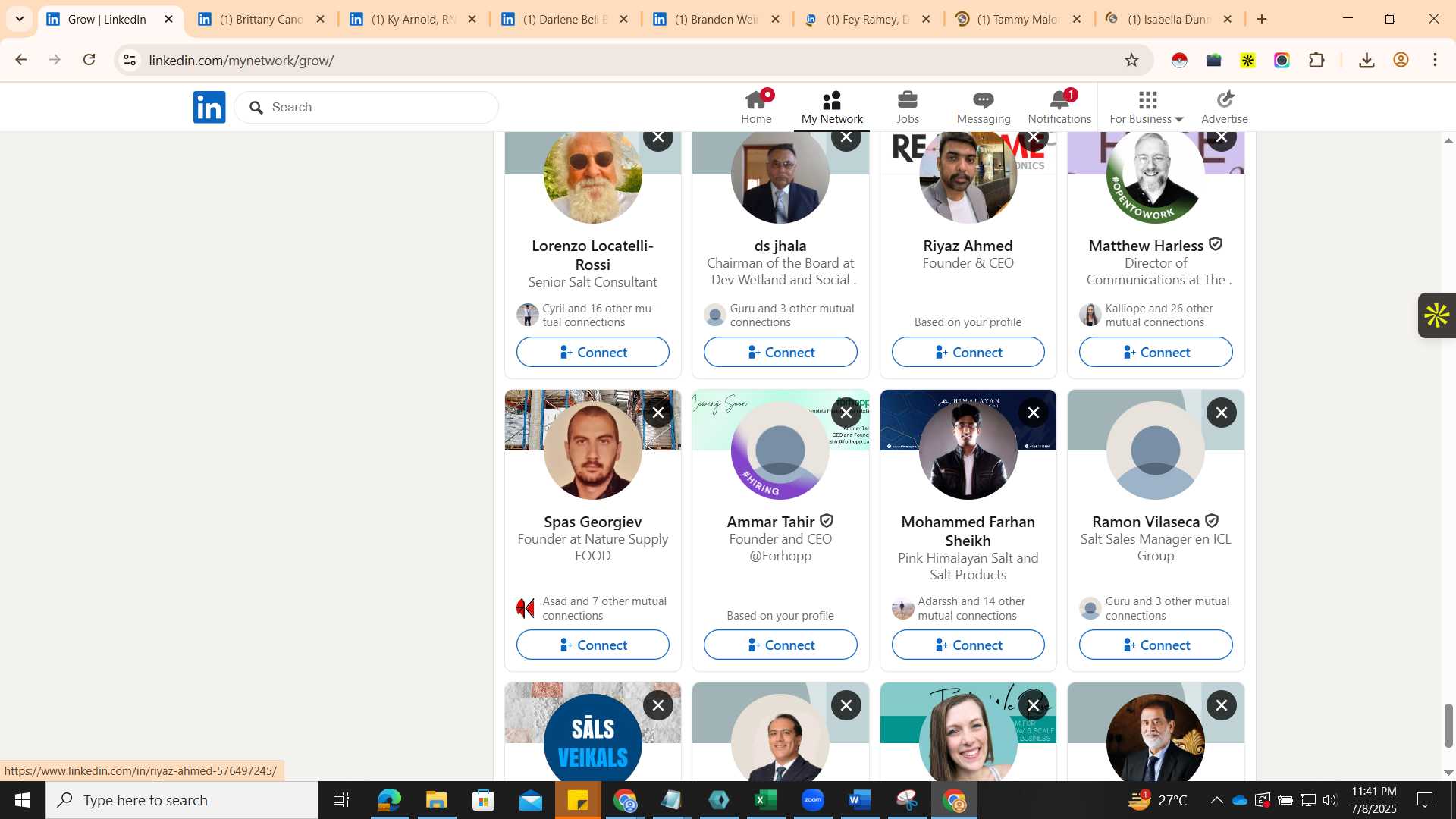Dismiss Ammar Tahir suggestion card

[846, 413]
